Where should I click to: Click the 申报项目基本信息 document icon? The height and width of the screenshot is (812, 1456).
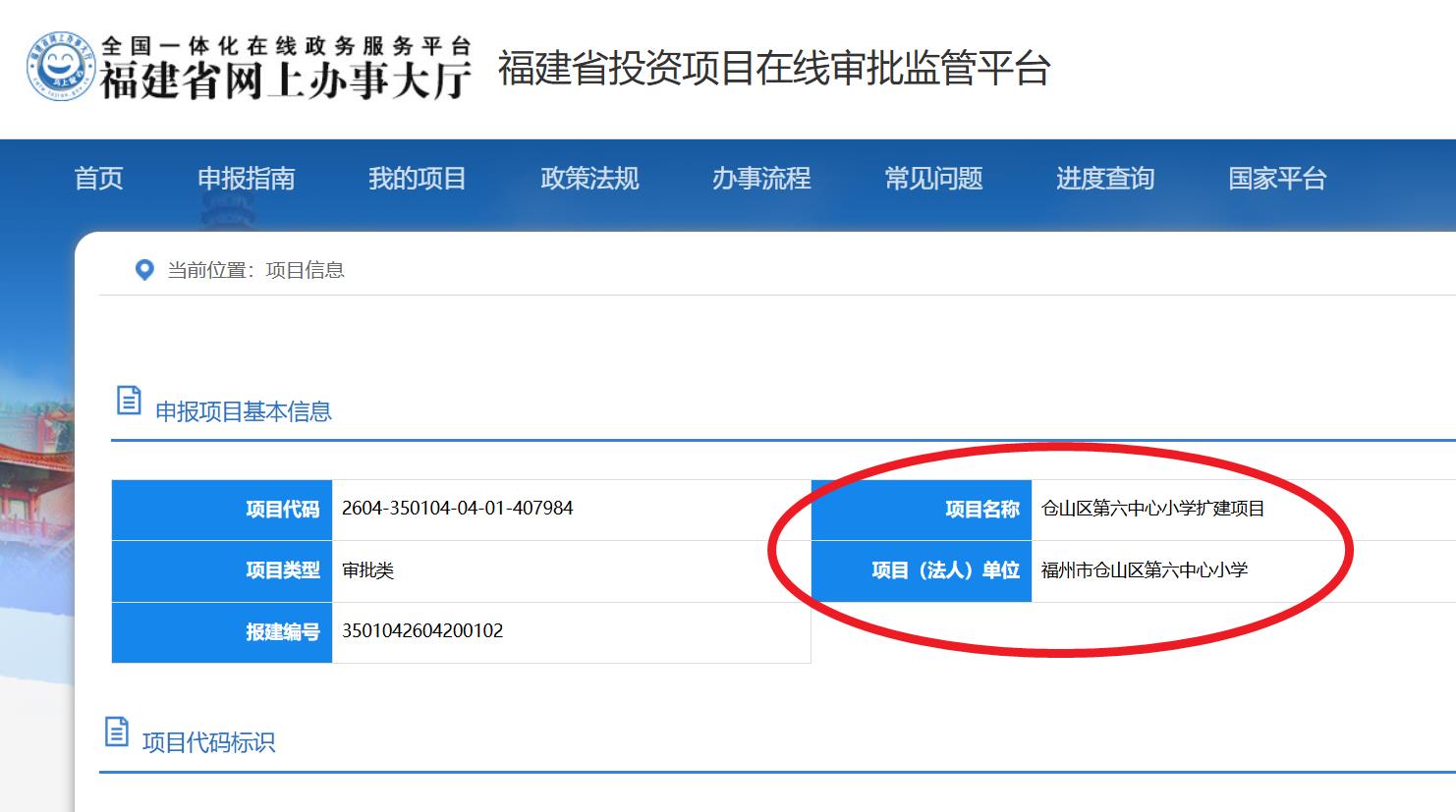(x=129, y=401)
